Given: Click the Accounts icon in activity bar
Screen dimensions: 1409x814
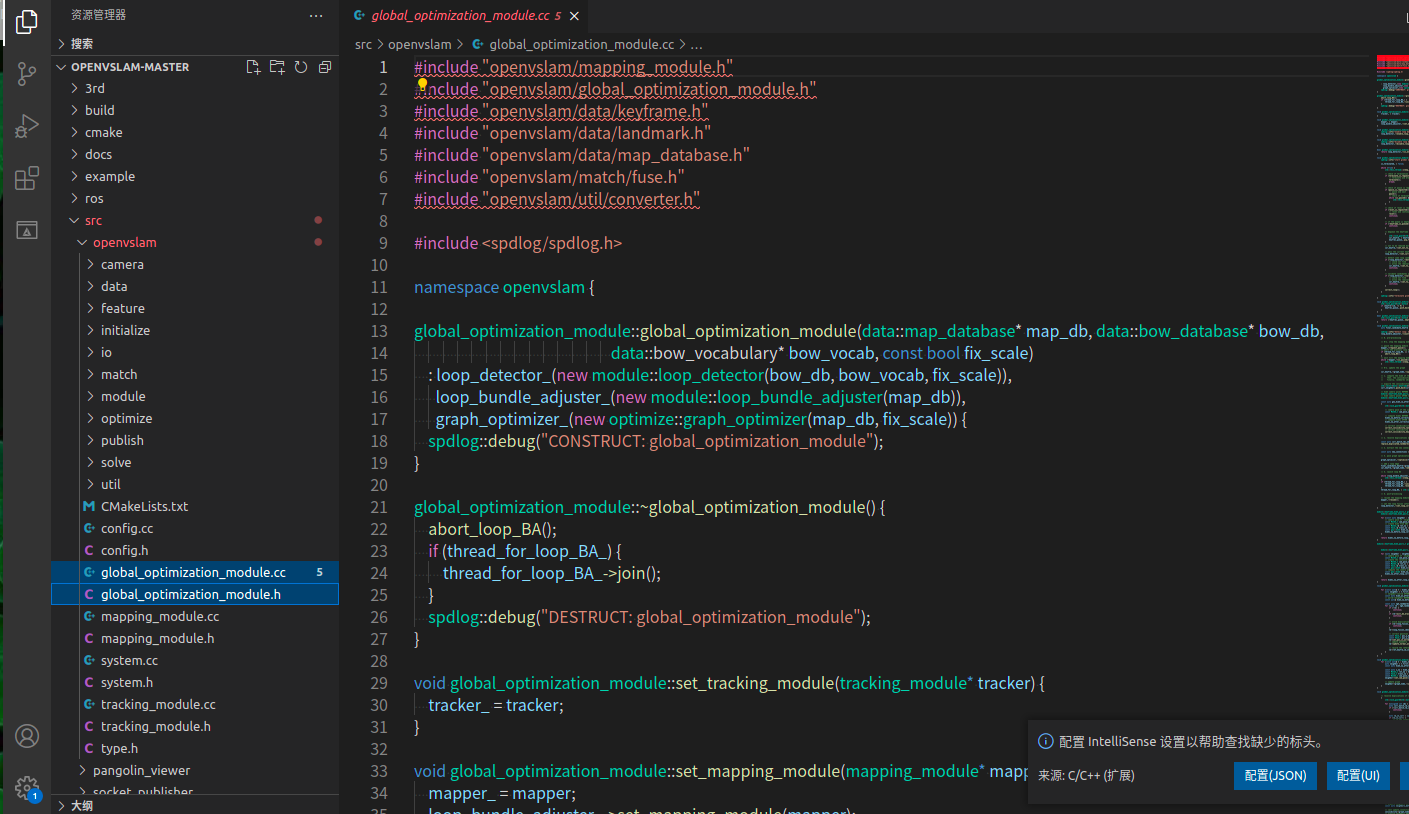Looking at the screenshot, I should pyautogui.click(x=27, y=737).
